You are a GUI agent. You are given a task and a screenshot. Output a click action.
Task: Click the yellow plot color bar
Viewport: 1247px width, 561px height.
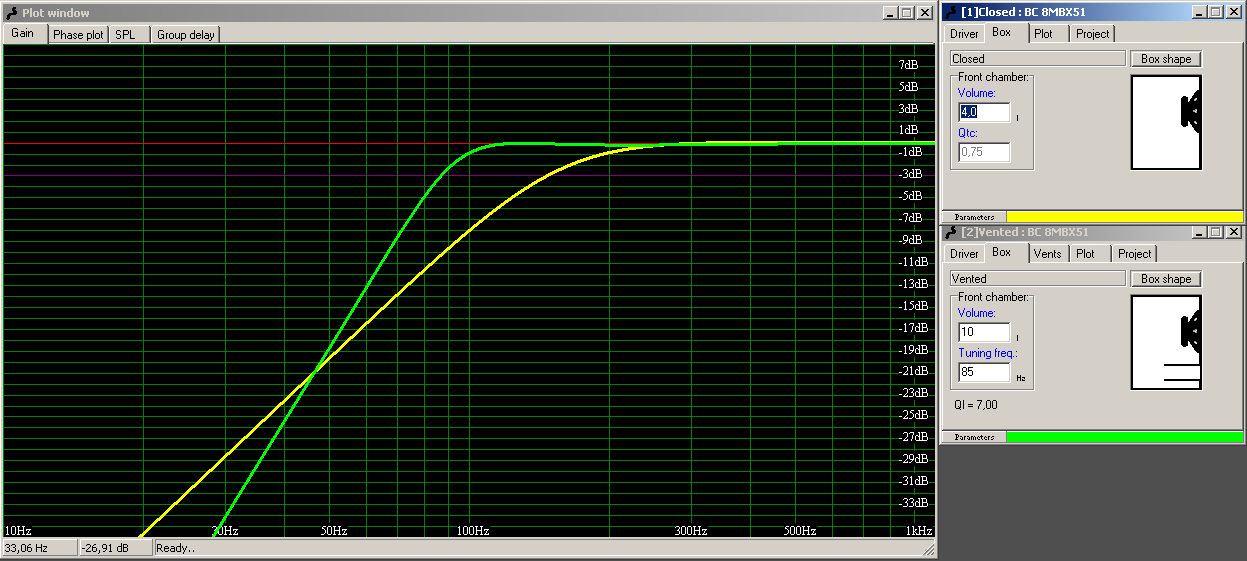1125,216
